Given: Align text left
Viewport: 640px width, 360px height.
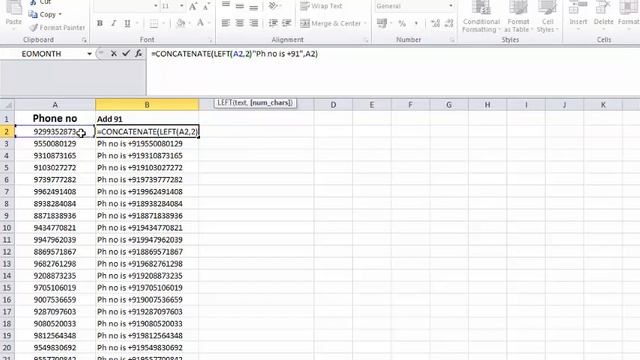Looking at the screenshot, I should pos(226,23).
